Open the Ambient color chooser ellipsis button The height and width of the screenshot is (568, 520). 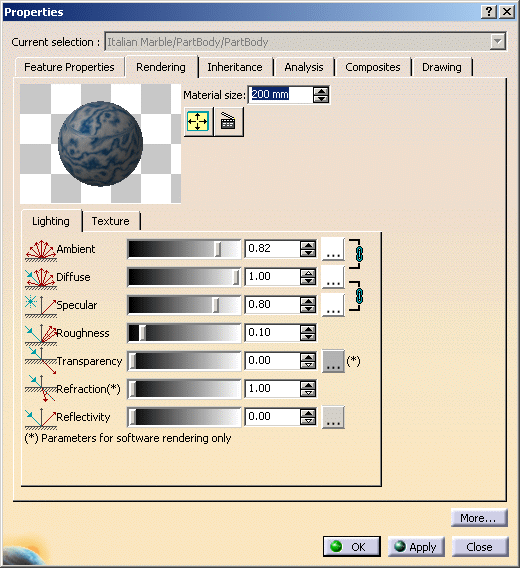click(333, 249)
